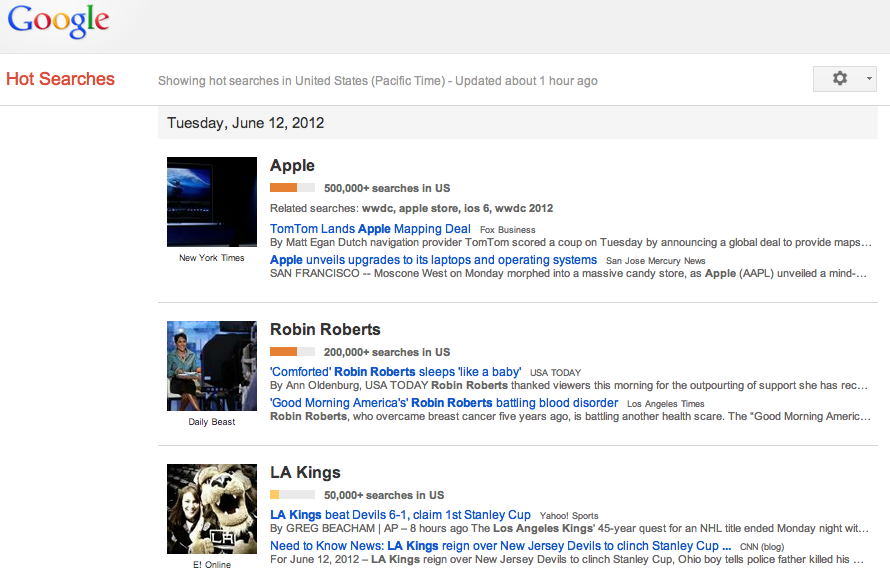
Task: Open 'Apple unveils upgrades to its laptops' article
Action: point(433,260)
